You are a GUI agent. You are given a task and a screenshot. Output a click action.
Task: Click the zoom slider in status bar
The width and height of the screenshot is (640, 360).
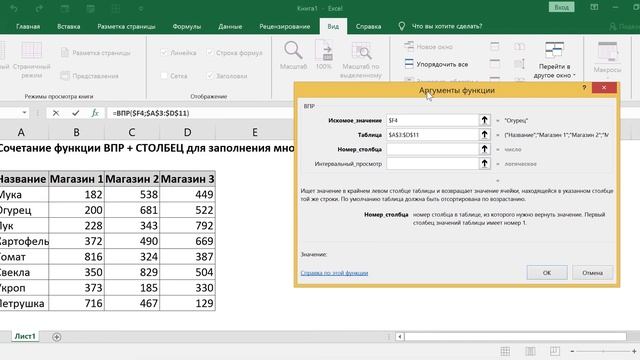tap(603, 351)
